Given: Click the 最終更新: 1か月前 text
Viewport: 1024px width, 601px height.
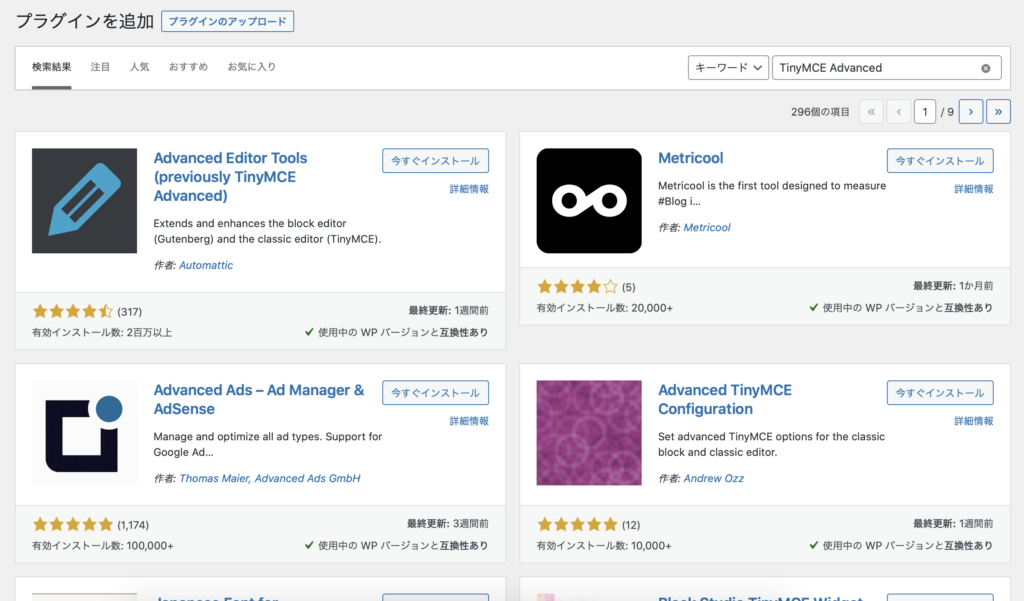Looking at the screenshot, I should (x=953, y=285).
